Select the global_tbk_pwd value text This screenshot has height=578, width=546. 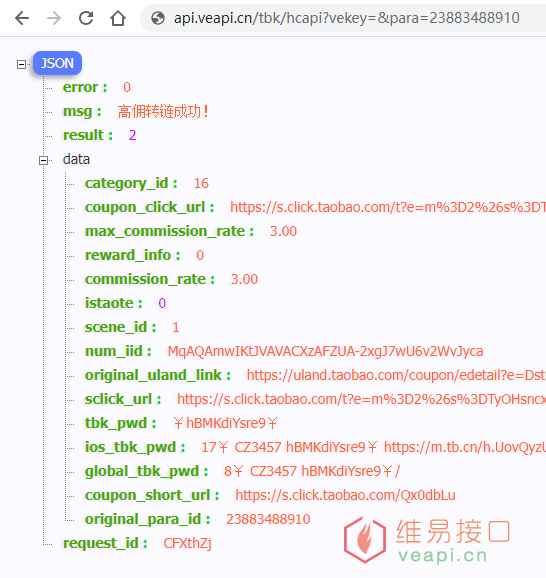coord(312,471)
